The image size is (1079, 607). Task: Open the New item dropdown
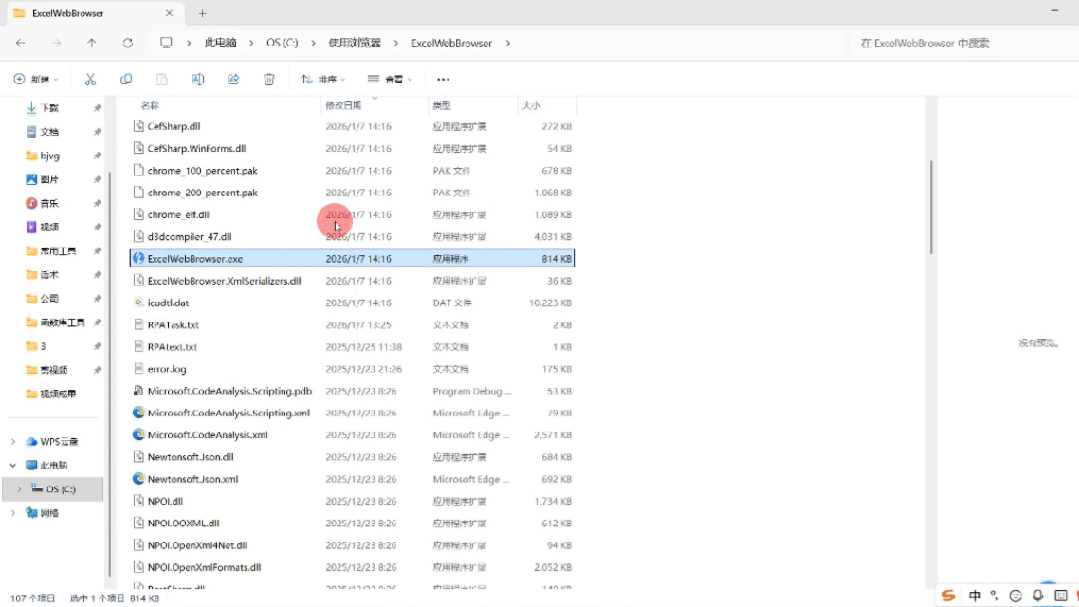[36, 79]
